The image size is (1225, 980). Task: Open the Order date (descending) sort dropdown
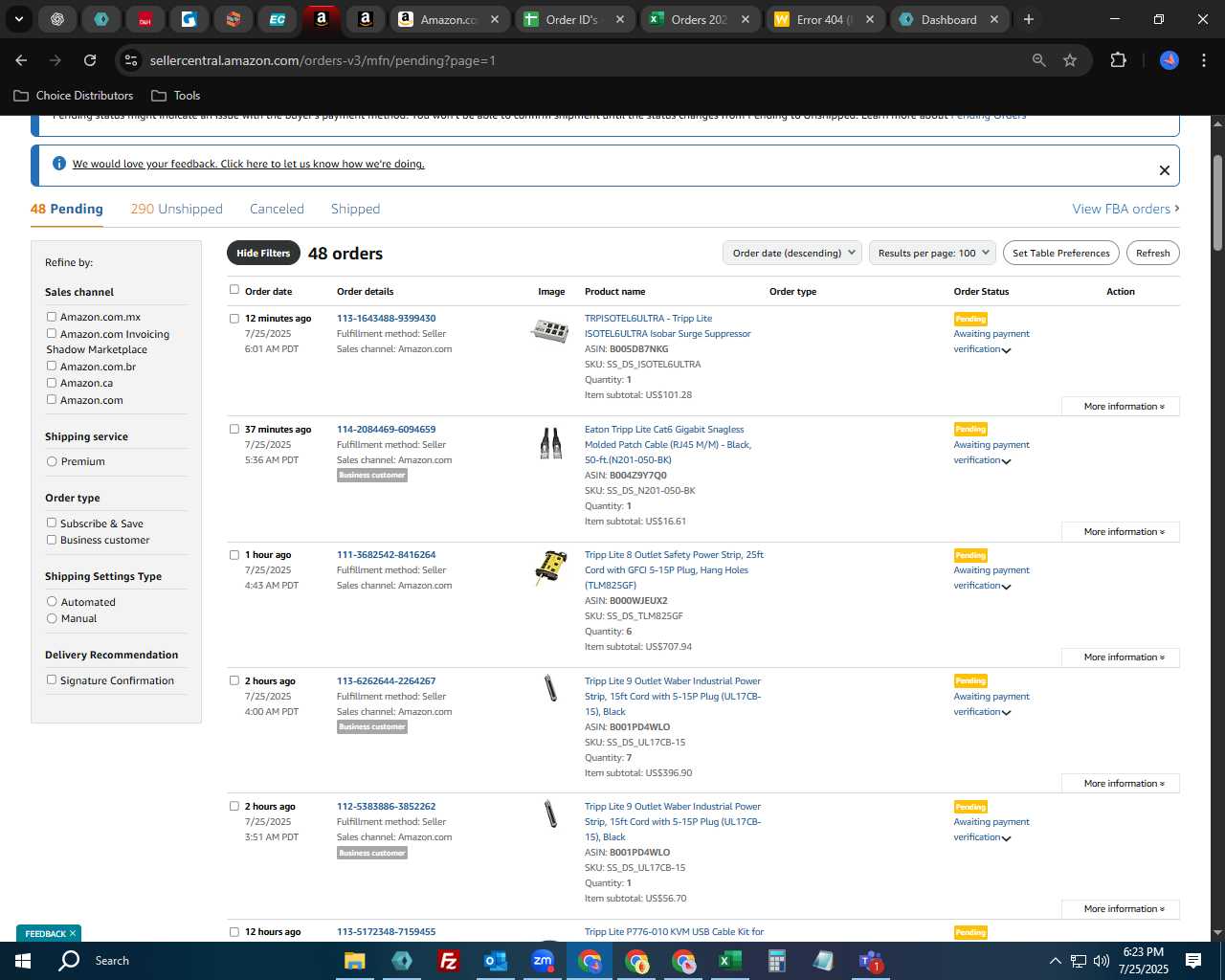pos(792,253)
